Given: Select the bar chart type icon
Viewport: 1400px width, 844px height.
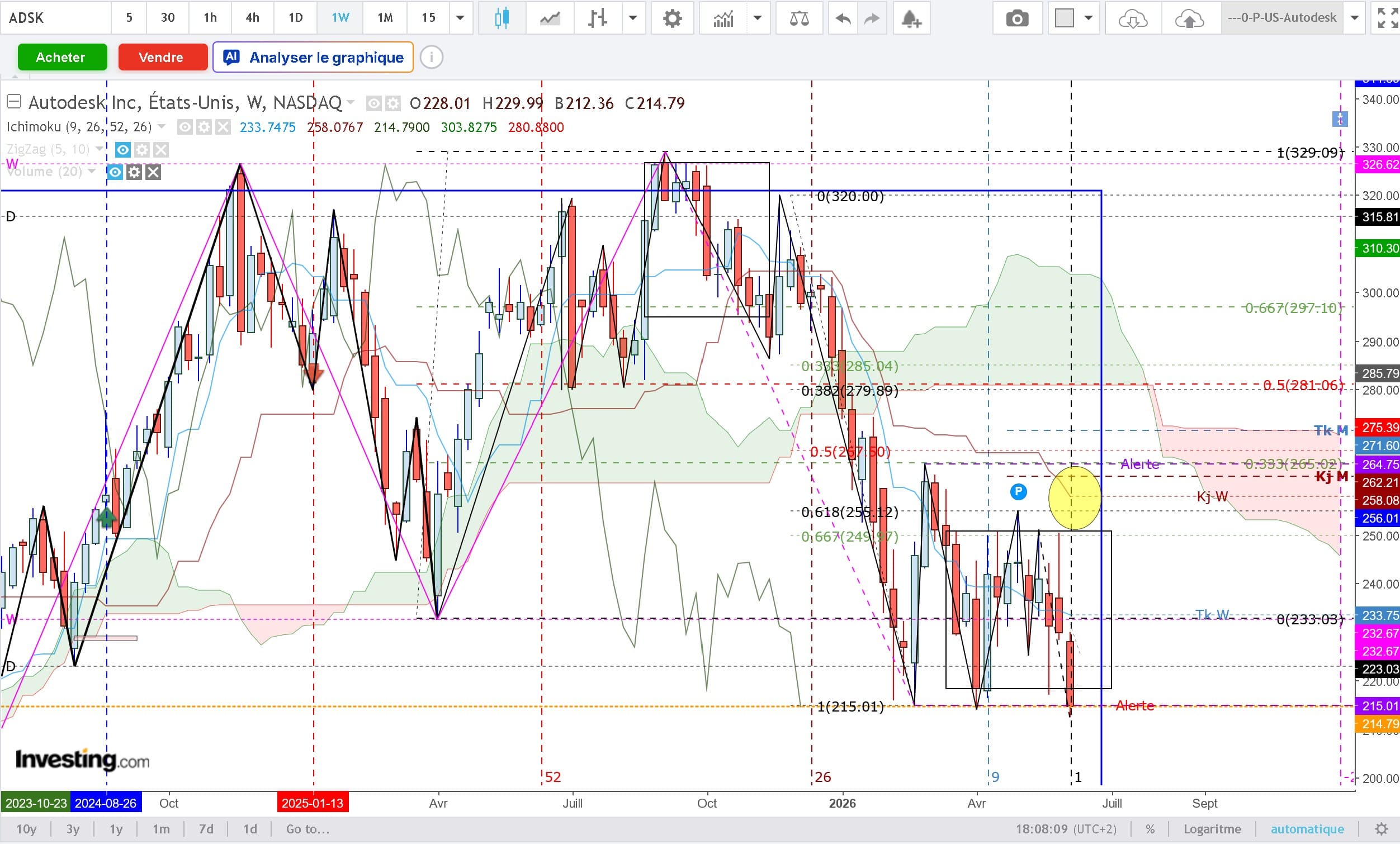Looking at the screenshot, I should 597,18.
